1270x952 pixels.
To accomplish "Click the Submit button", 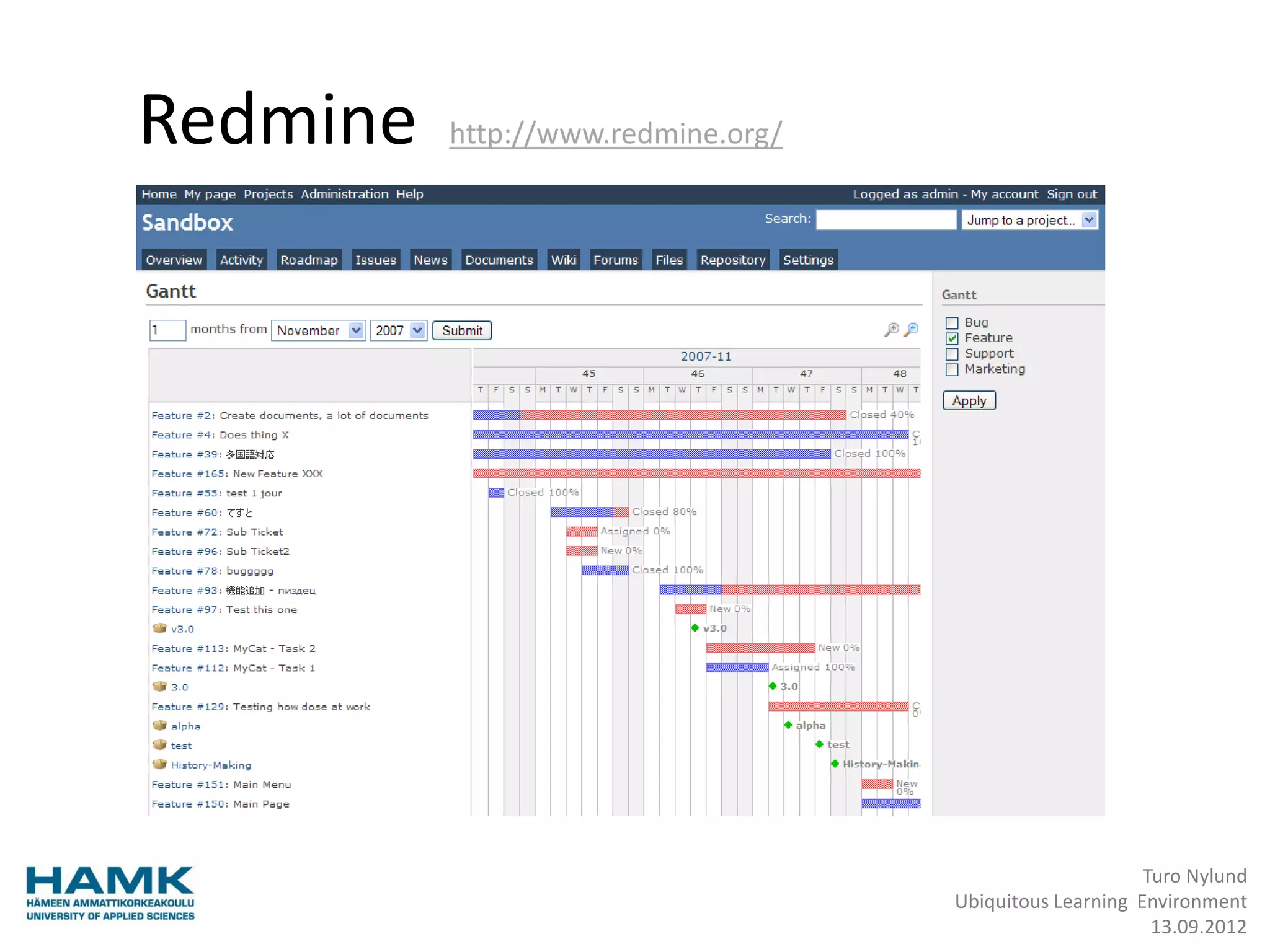I will [462, 330].
